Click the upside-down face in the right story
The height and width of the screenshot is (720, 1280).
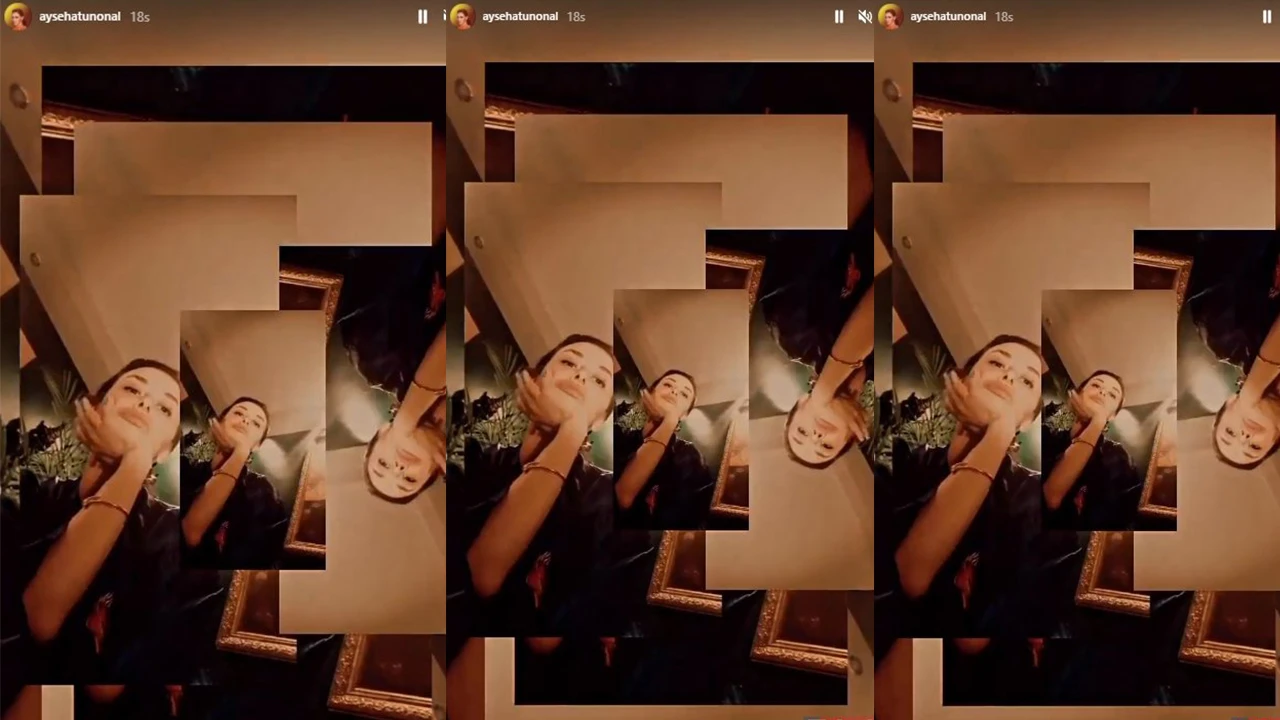coord(1245,425)
